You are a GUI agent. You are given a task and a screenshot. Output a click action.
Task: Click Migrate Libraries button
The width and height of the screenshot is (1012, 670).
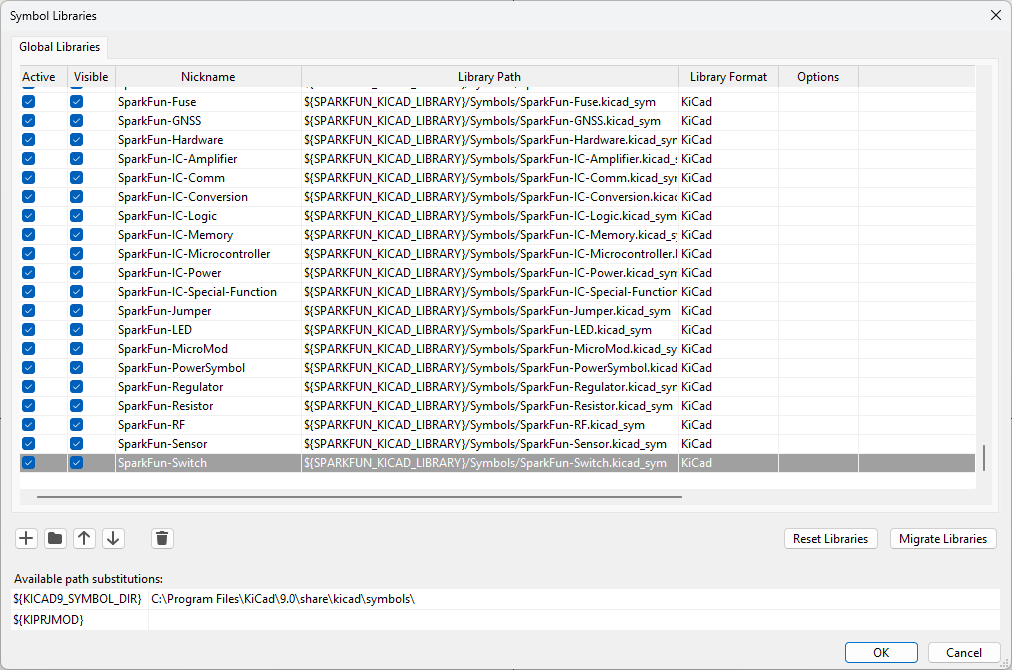[x=943, y=539]
